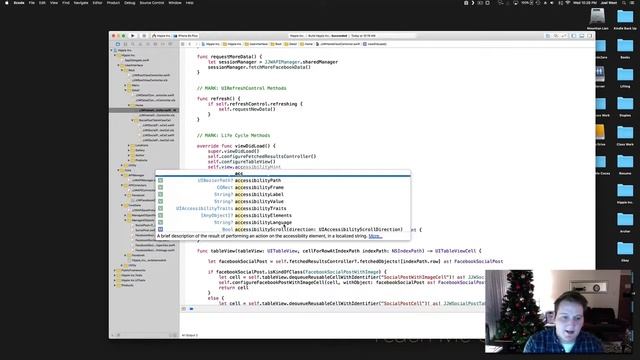Open the Lifting folder on desktop
Screen dimensions: 640x360
(x=625, y=77)
